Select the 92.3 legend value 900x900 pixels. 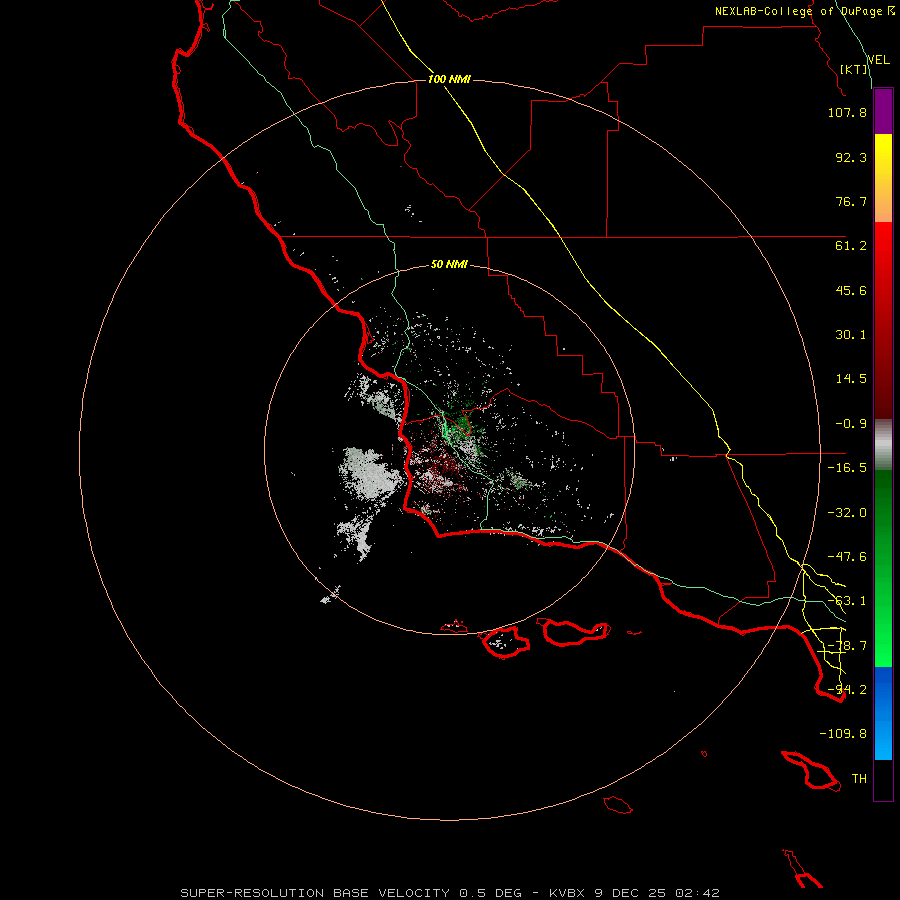(x=851, y=157)
